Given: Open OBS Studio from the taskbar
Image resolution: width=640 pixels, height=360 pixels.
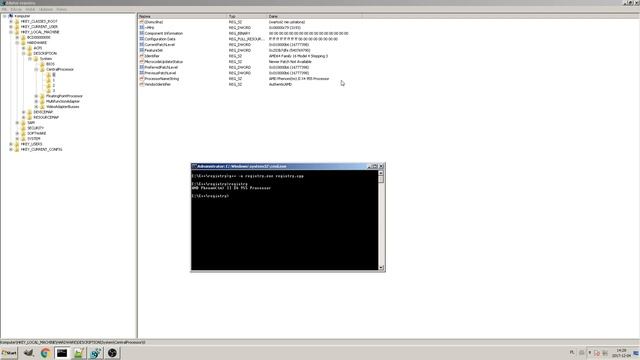Looking at the screenshot, I should [x=112, y=353].
